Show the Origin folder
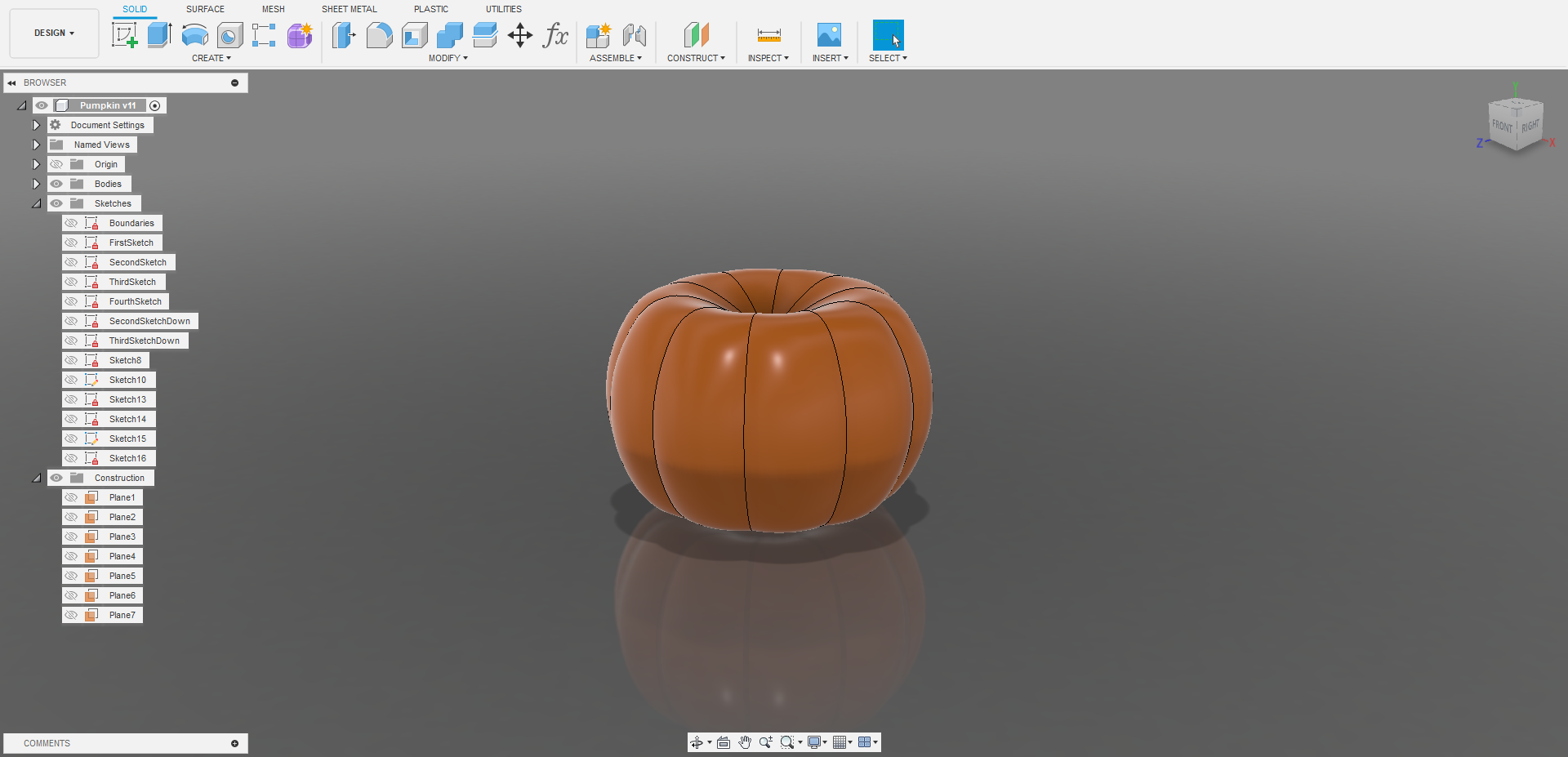This screenshot has width=1568, height=757. (56, 164)
